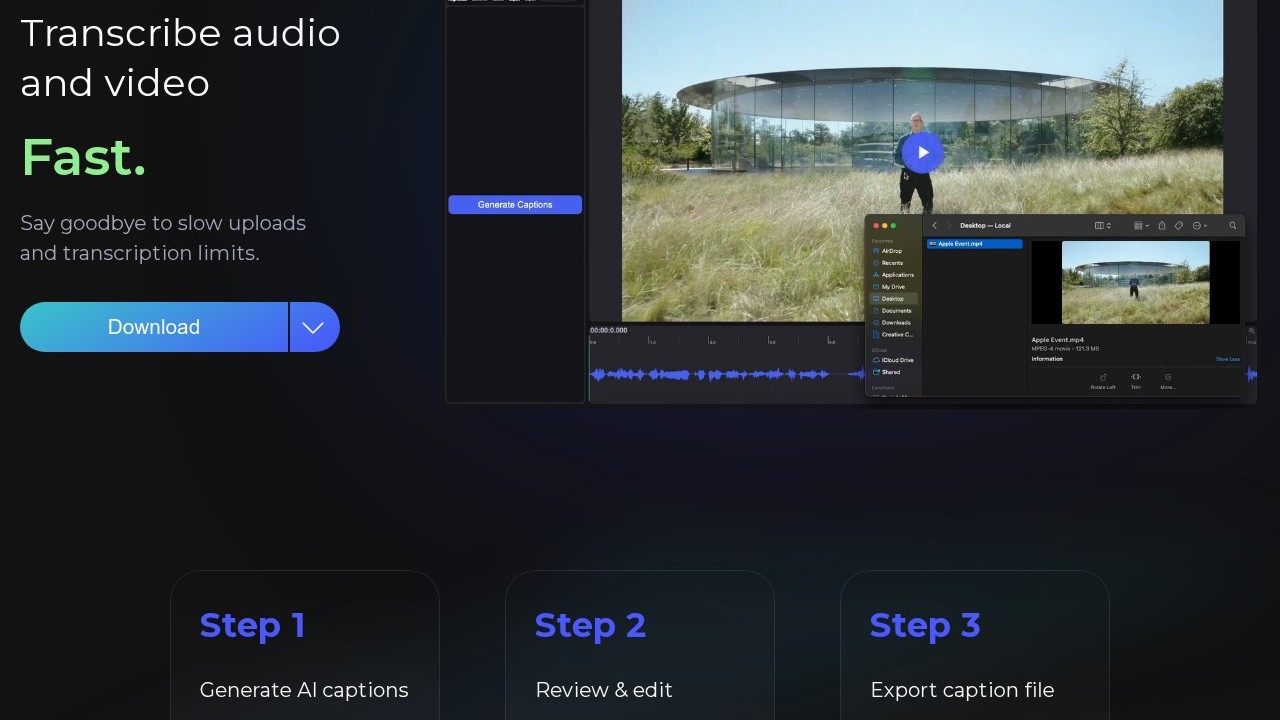Click the Finder back arrow

pos(935,226)
